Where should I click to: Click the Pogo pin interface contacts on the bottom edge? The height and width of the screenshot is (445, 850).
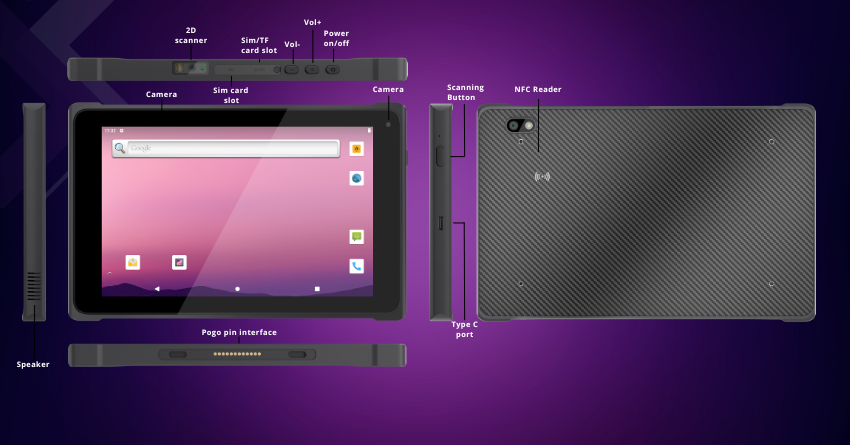tap(237, 354)
